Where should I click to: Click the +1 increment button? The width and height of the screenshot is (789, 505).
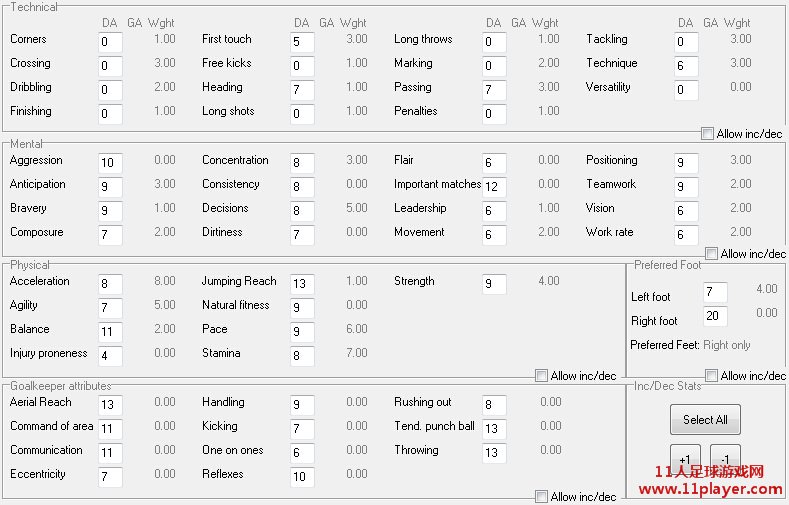point(685,459)
